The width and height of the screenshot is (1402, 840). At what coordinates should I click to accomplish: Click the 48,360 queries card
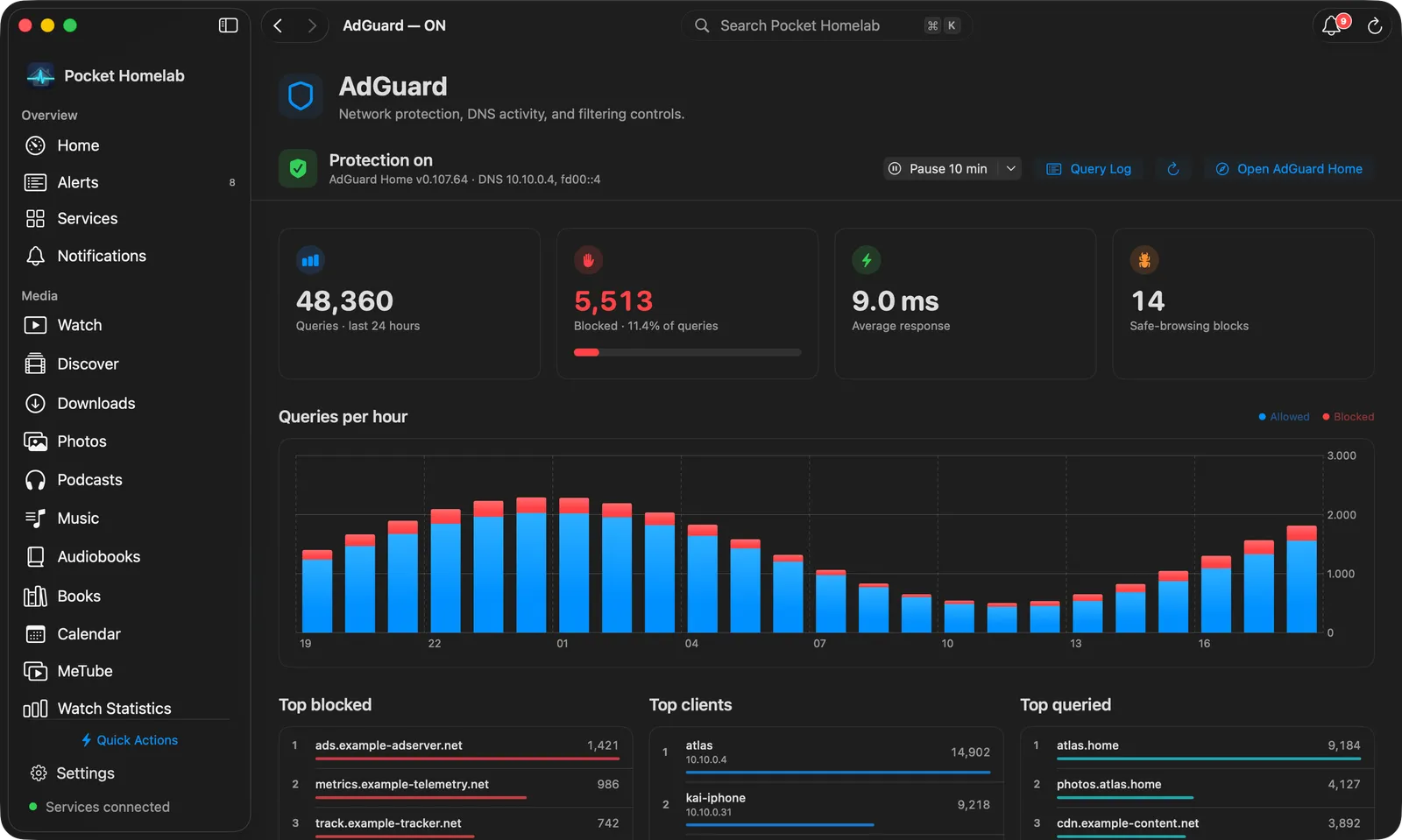coord(409,304)
